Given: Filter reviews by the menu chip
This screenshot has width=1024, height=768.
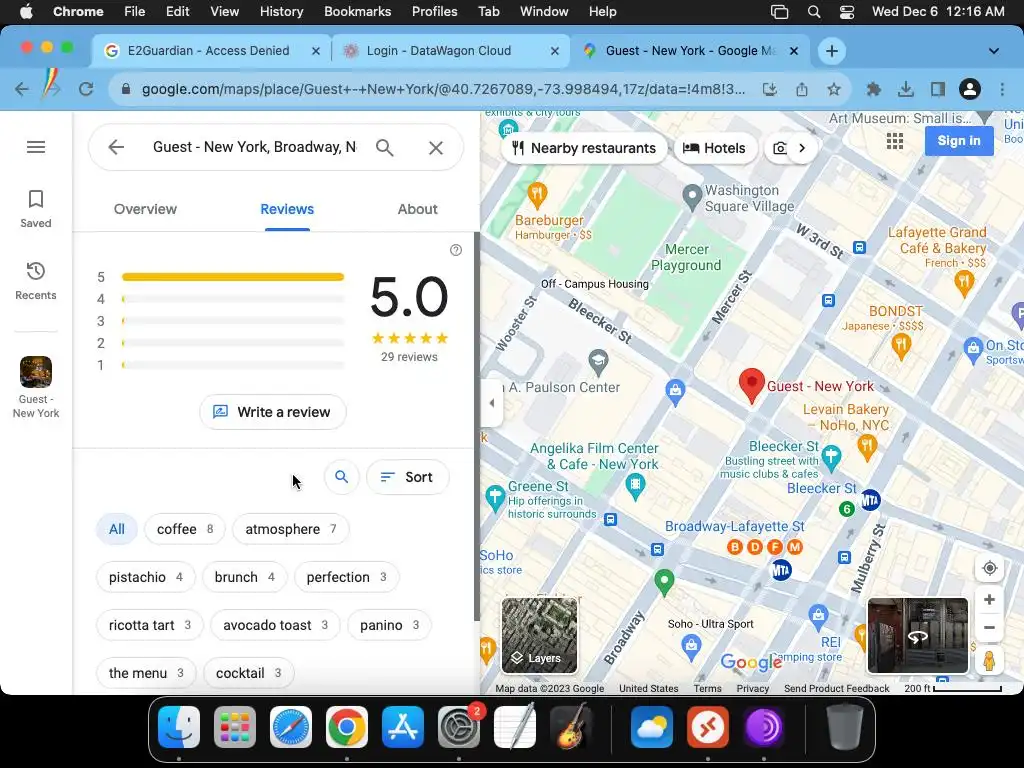Looking at the screenshot, I should 146,673.
